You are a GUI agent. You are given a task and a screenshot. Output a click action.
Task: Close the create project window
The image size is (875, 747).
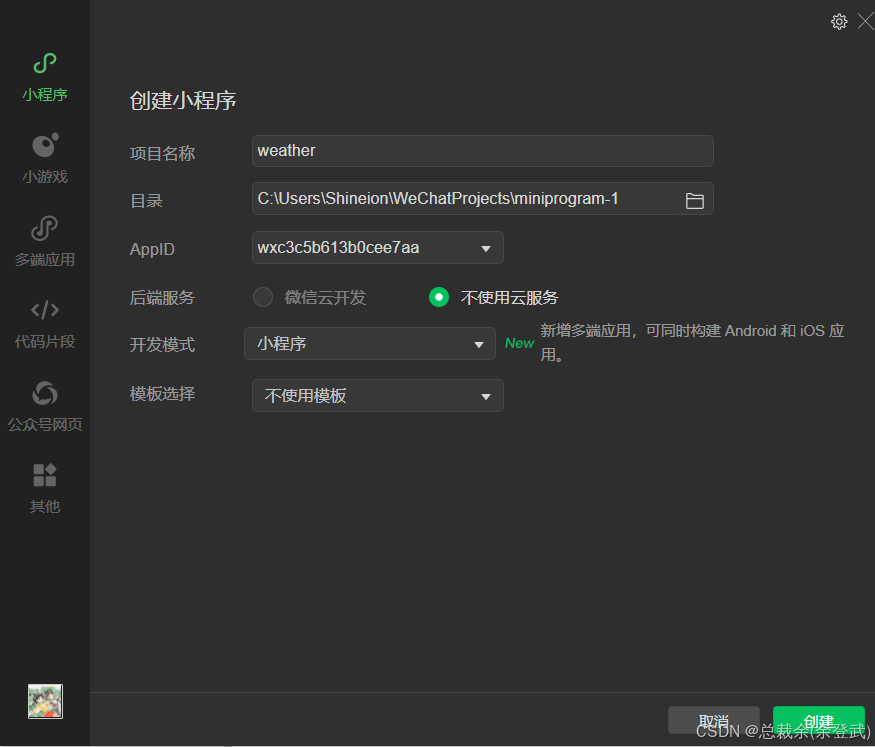866,22
